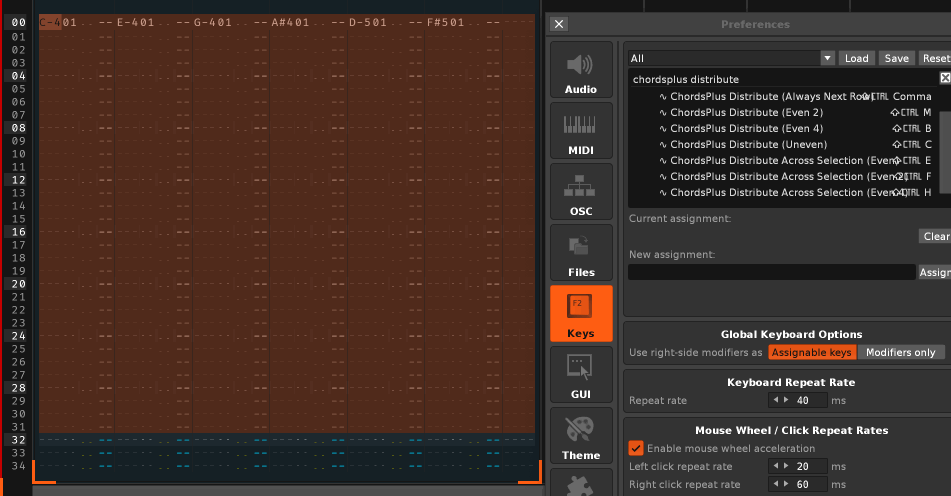Open the MIDI preferences section
Image resolution: width=951 pixels, height=496 pixels.
pyautogui.click(x=581, y=133)
